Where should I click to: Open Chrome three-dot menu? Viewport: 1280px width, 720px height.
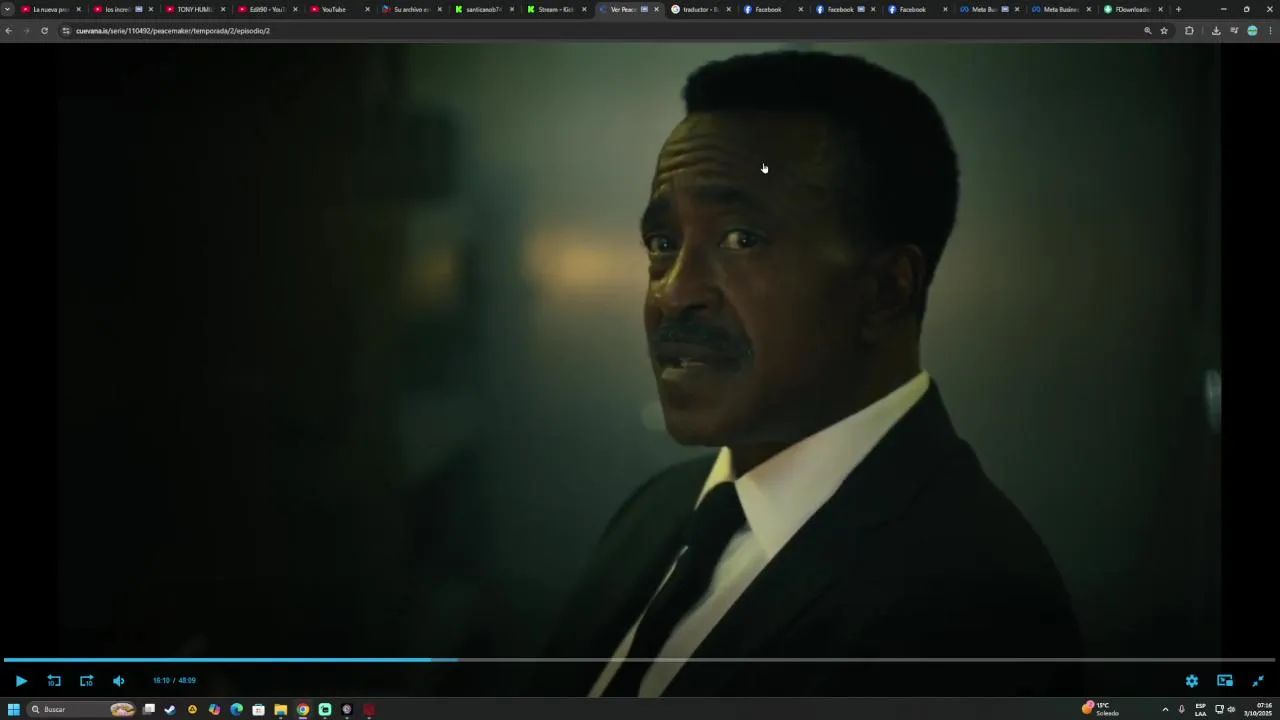1270,31
